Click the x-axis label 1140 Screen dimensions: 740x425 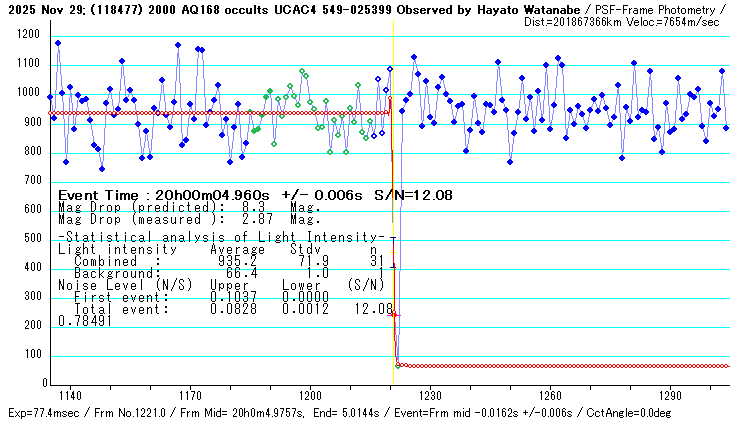(x=68, y=396)
